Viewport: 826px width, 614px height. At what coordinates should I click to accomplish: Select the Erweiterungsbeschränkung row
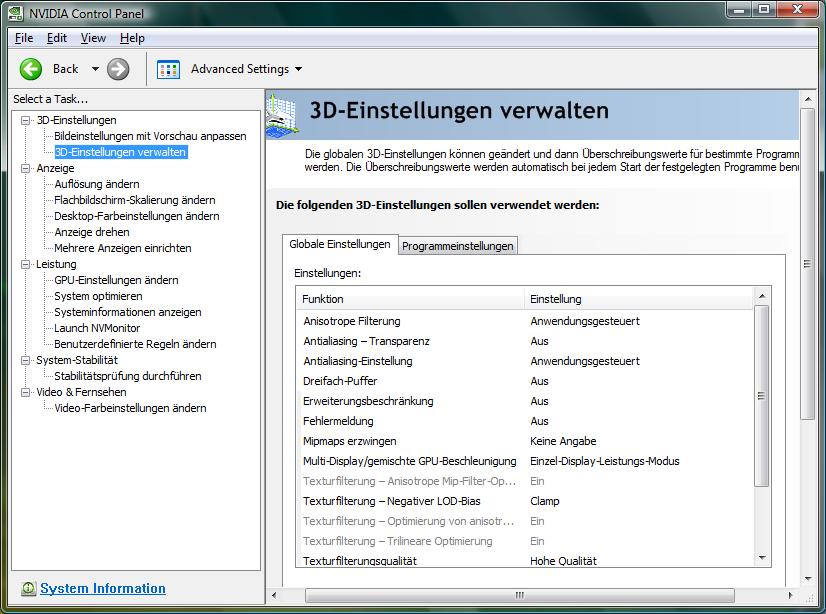[525, 401]
